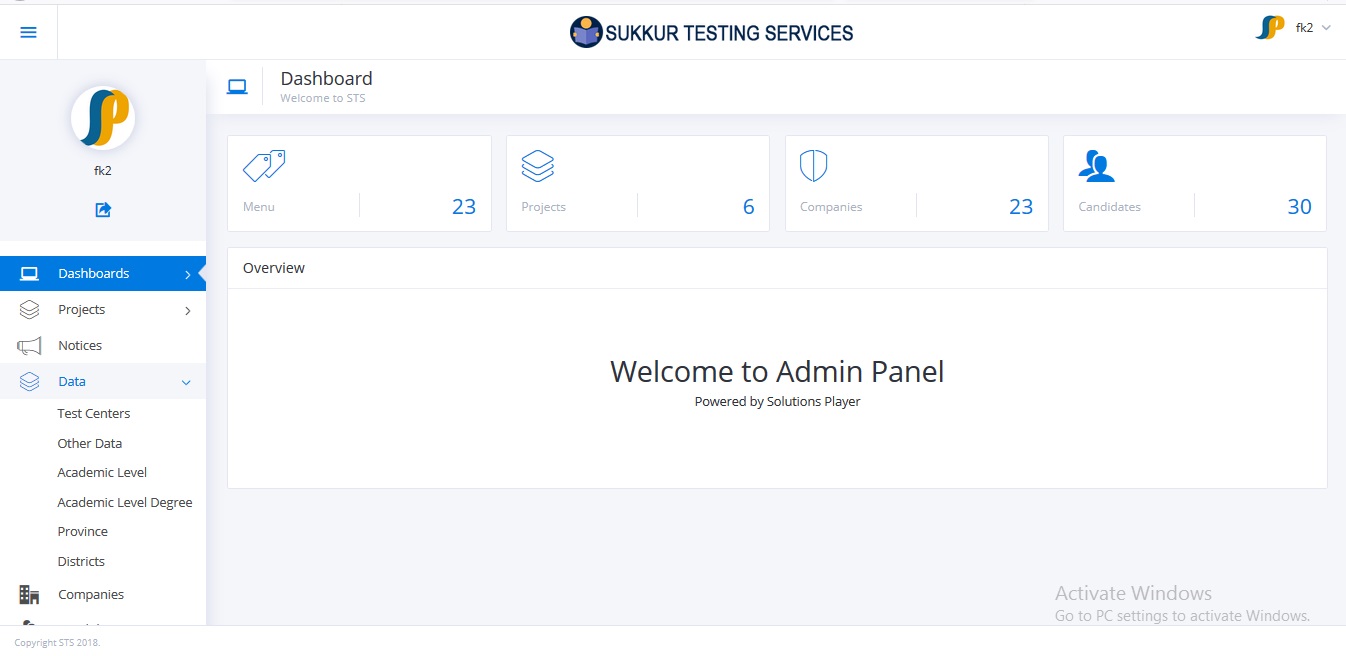Select Districts in the sidebar
The image size is (1346, 656).
click(x=81, y=562)
